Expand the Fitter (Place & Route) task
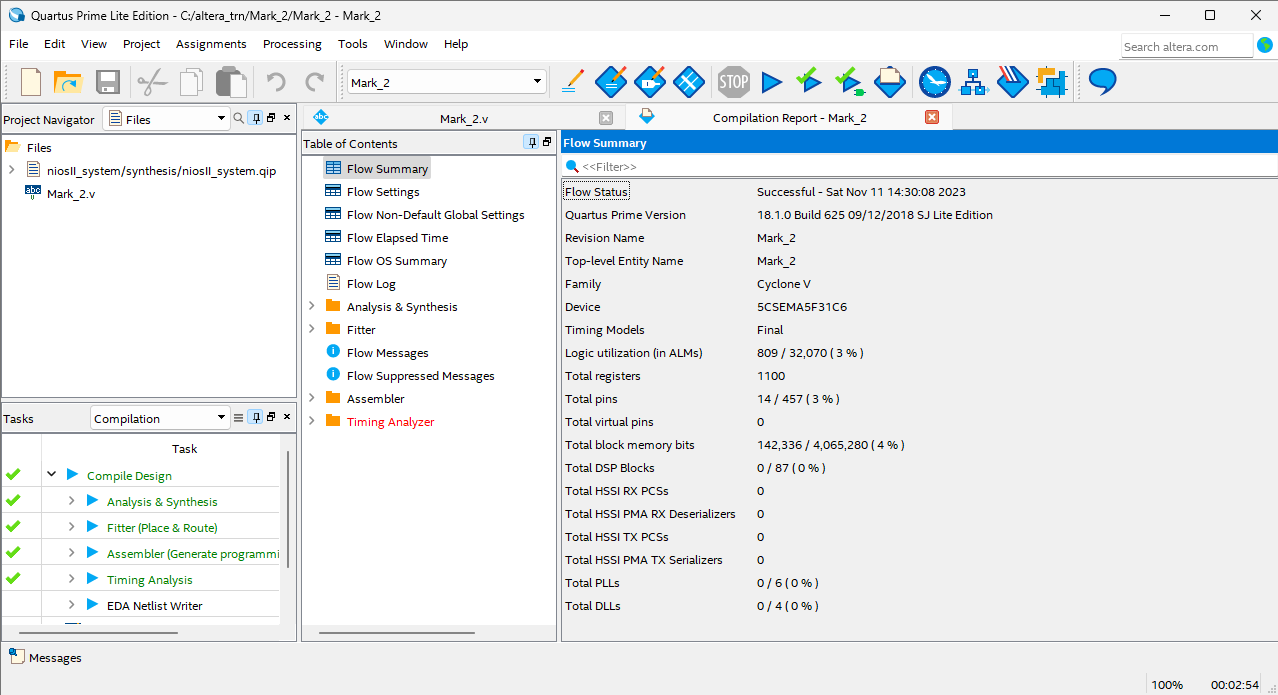 coord(71,527)
